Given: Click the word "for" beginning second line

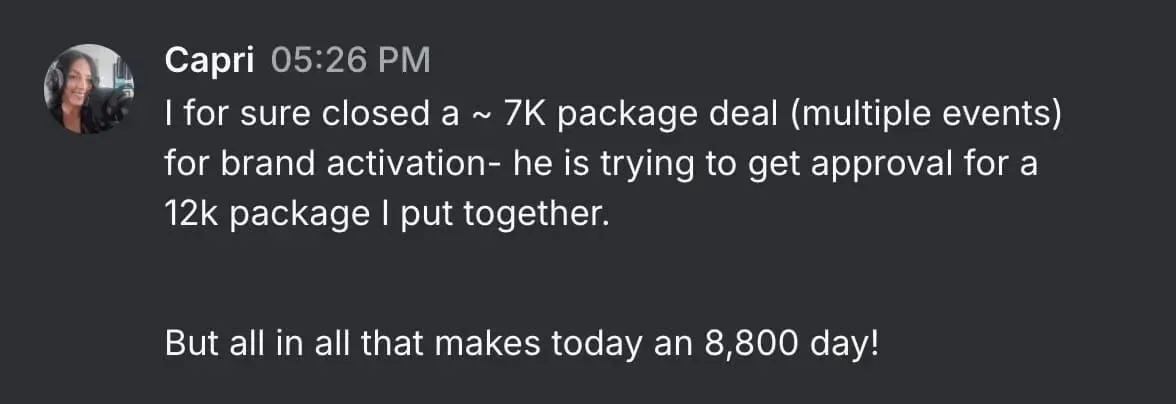Looking at the screenshot, I should (x=188, y=164).
